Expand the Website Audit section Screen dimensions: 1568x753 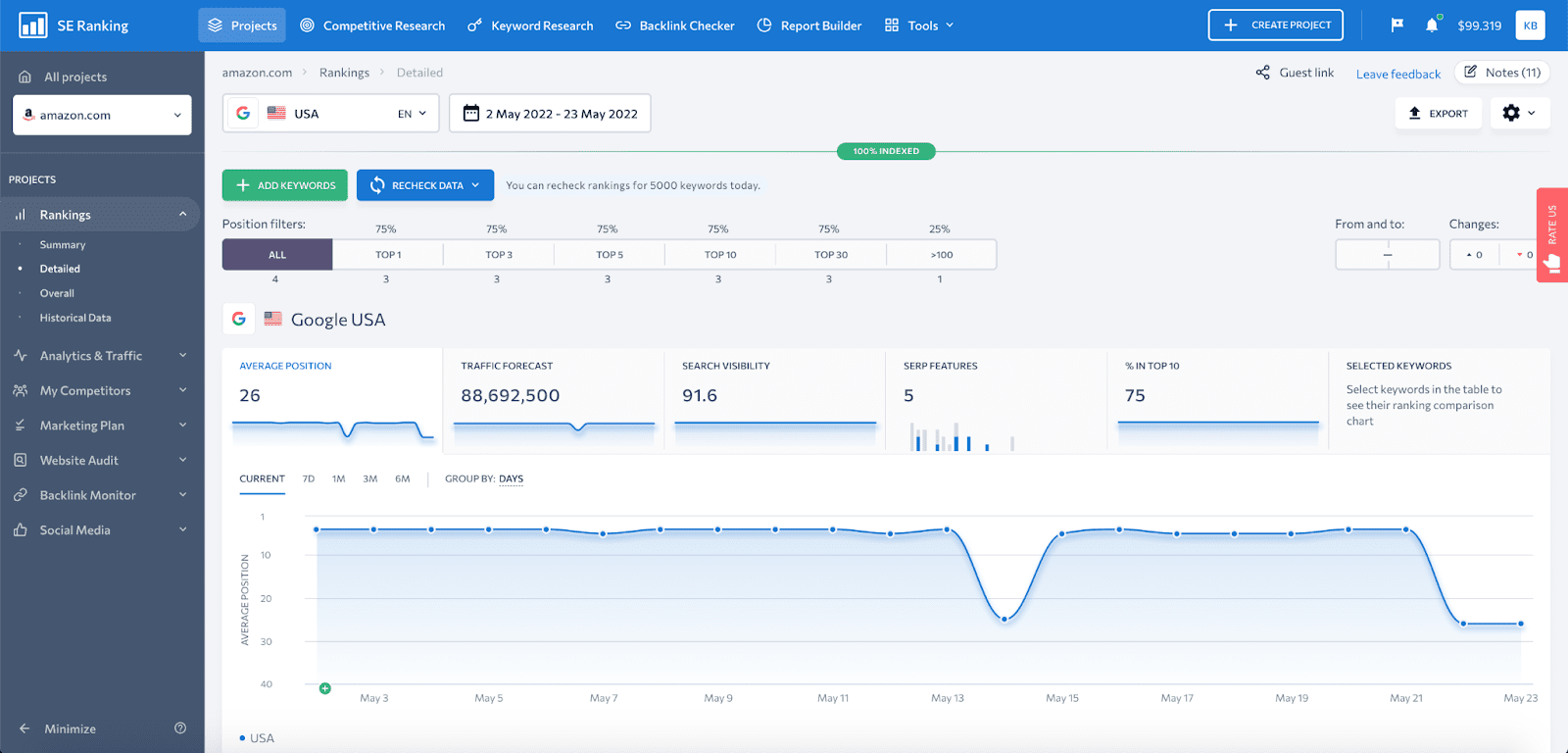[x=182, y=460]
